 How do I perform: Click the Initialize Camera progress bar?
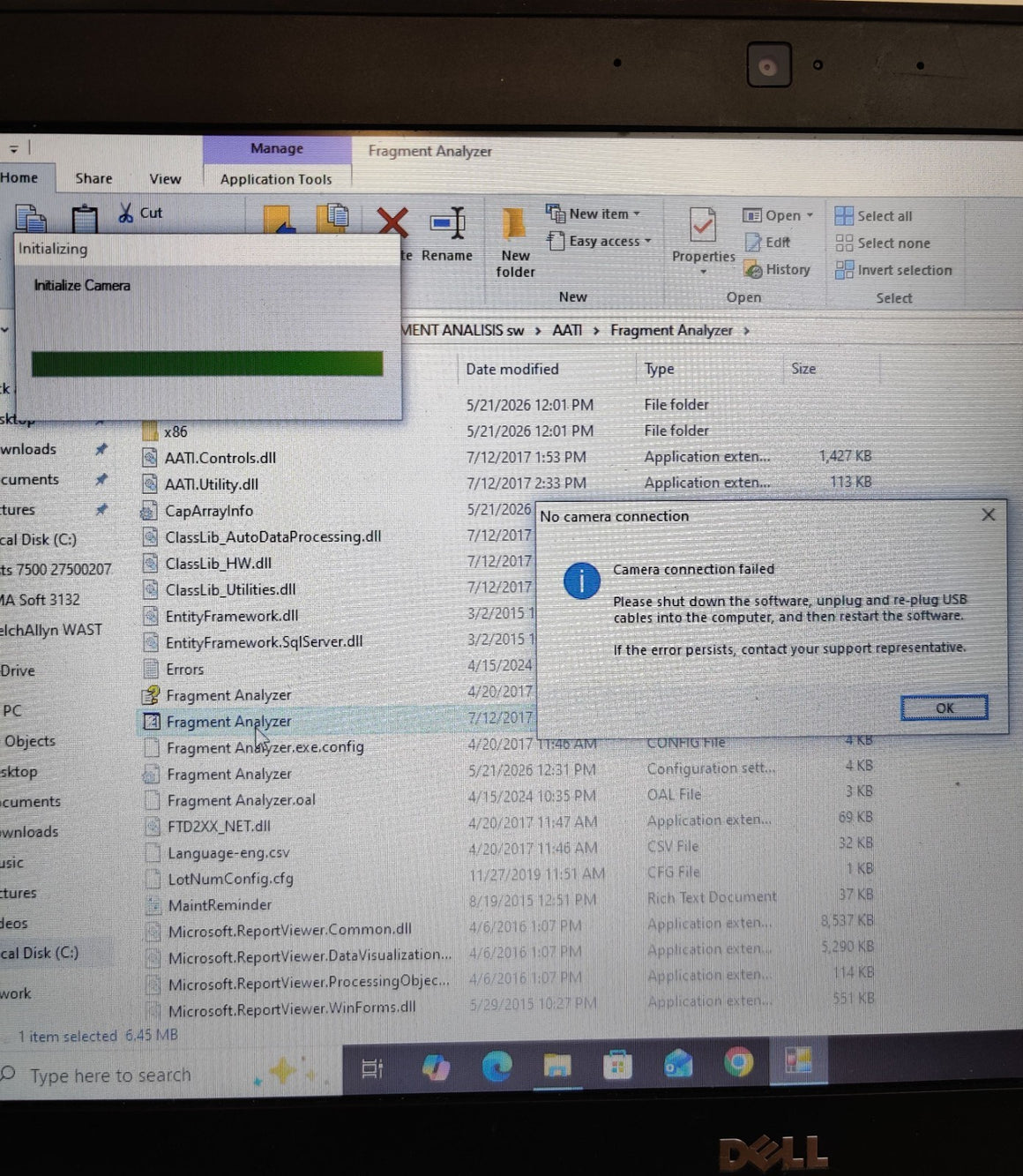click(x=207, y=363)
